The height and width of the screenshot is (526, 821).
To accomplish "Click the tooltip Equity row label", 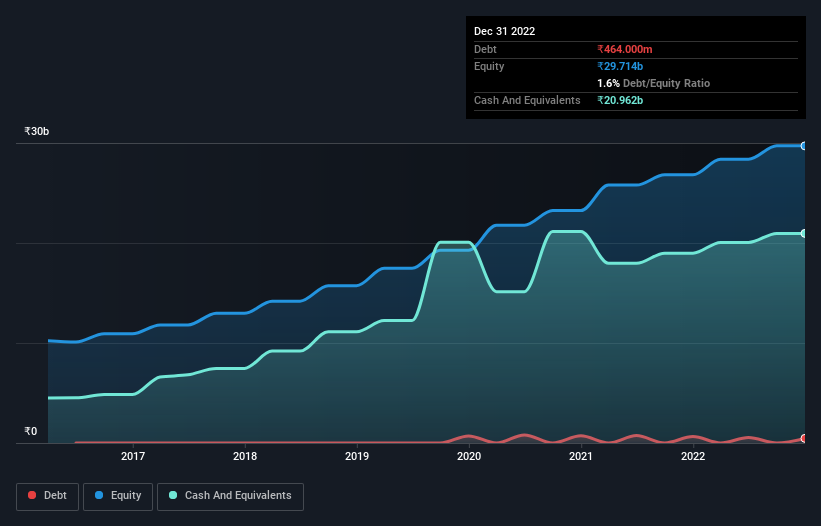I will tap(489, 66).
